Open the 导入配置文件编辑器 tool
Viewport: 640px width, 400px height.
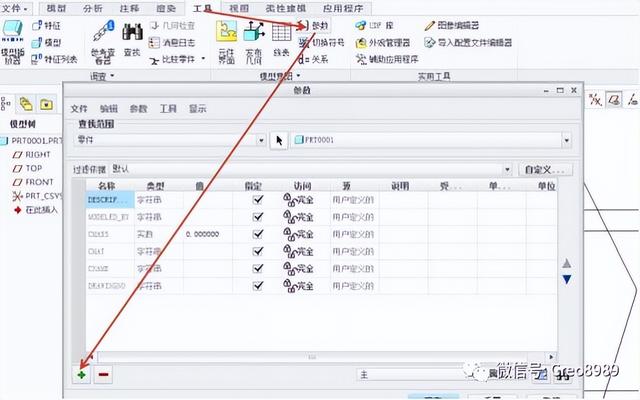[468, 42]
